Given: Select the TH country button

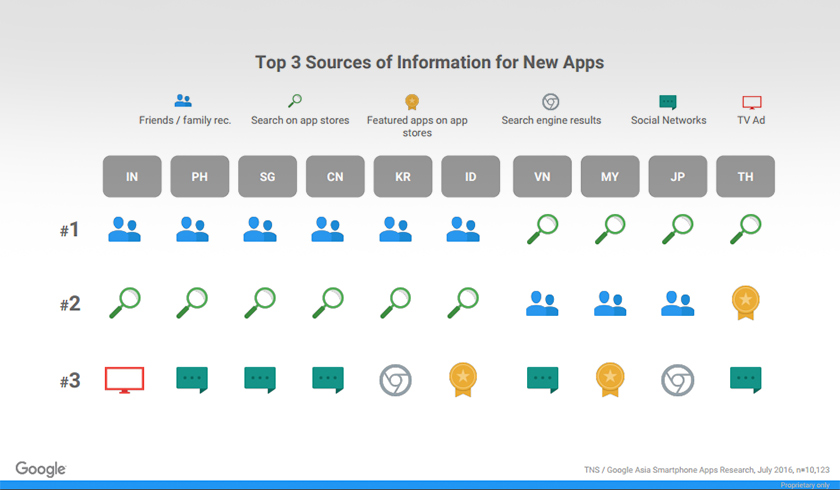Looking at the screenshot, I should click(745, 177).
